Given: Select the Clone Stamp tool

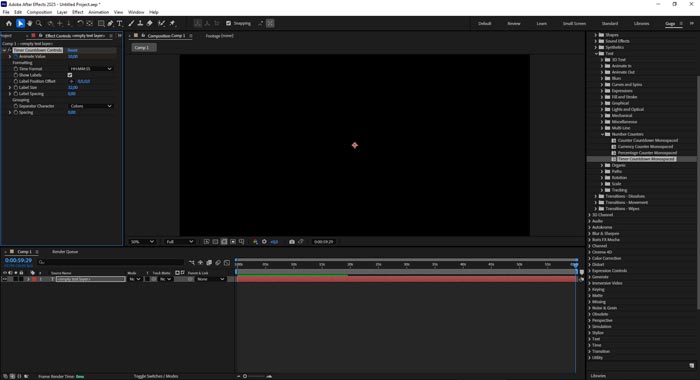Looking at the screenshot, I should [140, 23].
